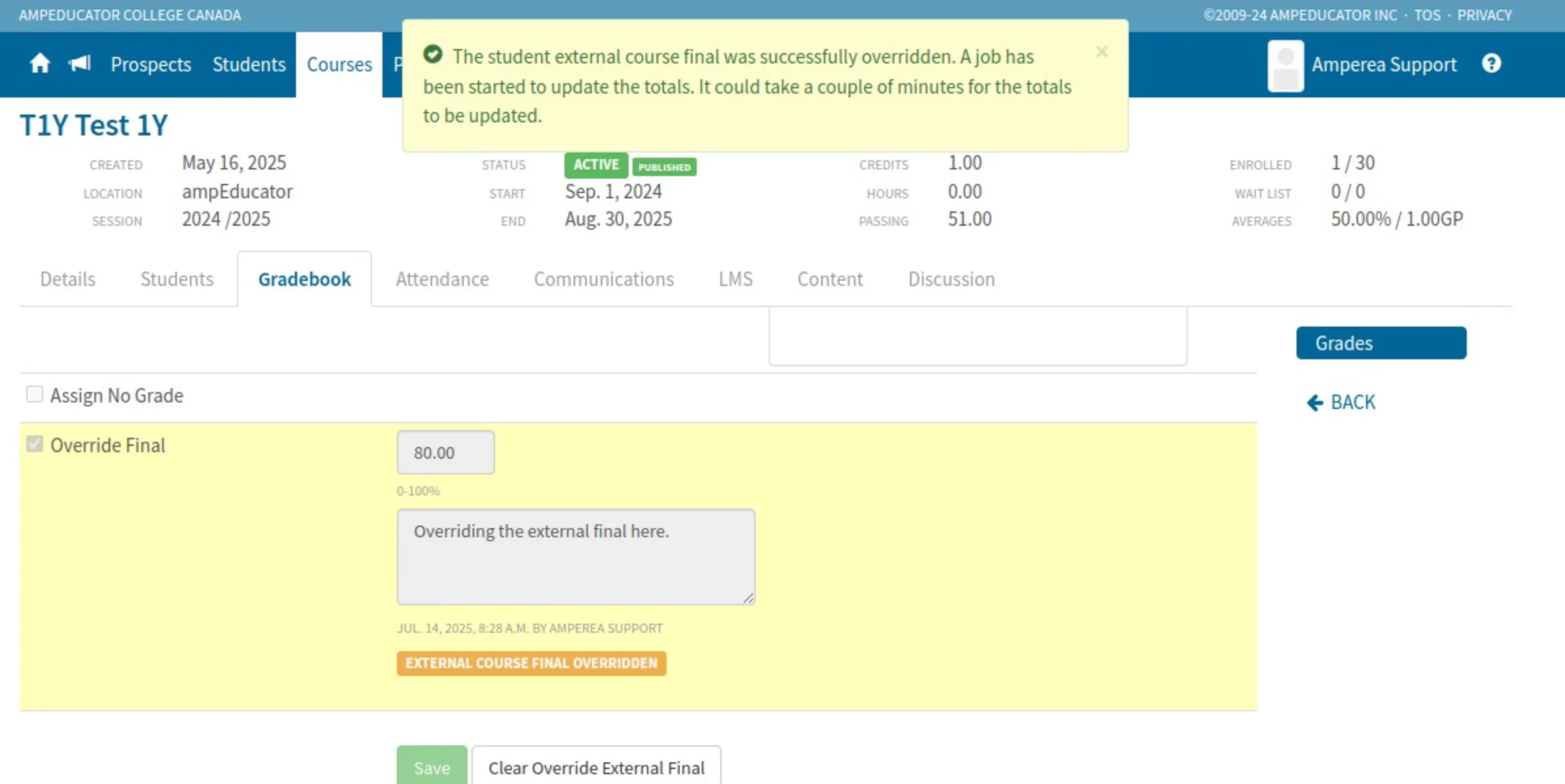Switch to the Attendance tab
The height and width of the screenshot is (784, 1565).
click(x=442, y=279)
